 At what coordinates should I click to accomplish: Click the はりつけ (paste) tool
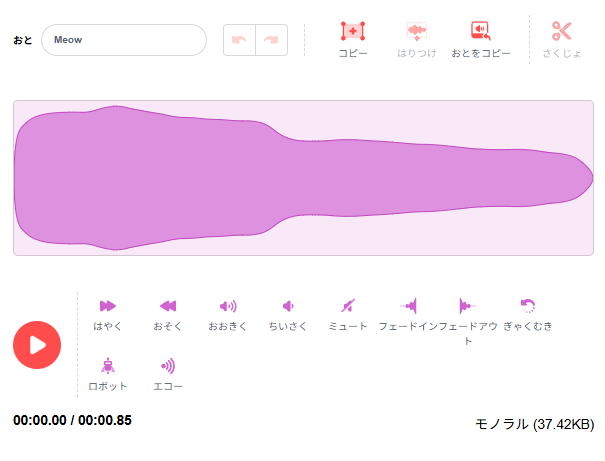[x=416, y=40]
